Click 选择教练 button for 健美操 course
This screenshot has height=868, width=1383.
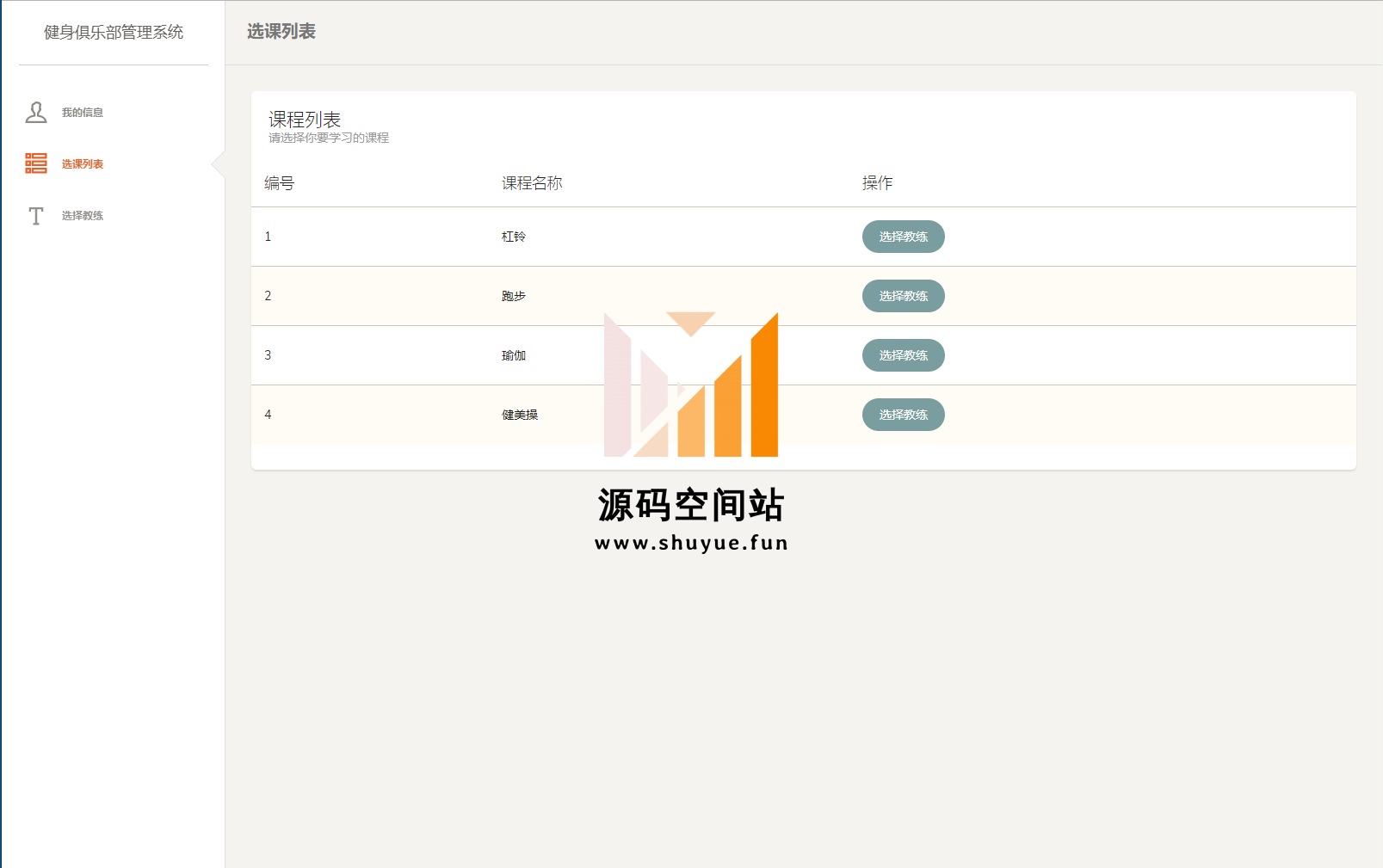[x=903, y=415]
